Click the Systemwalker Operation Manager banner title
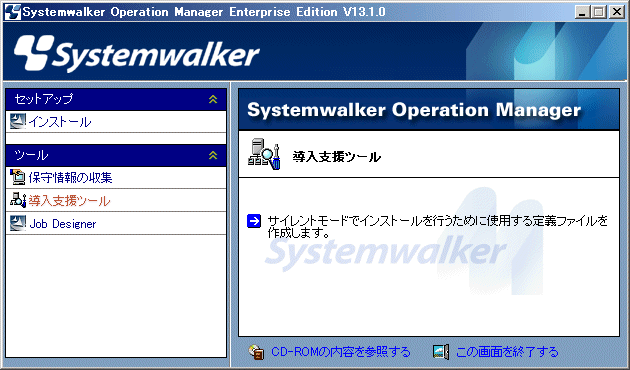This screenshot has height=370, width=630. click(414, 110)
